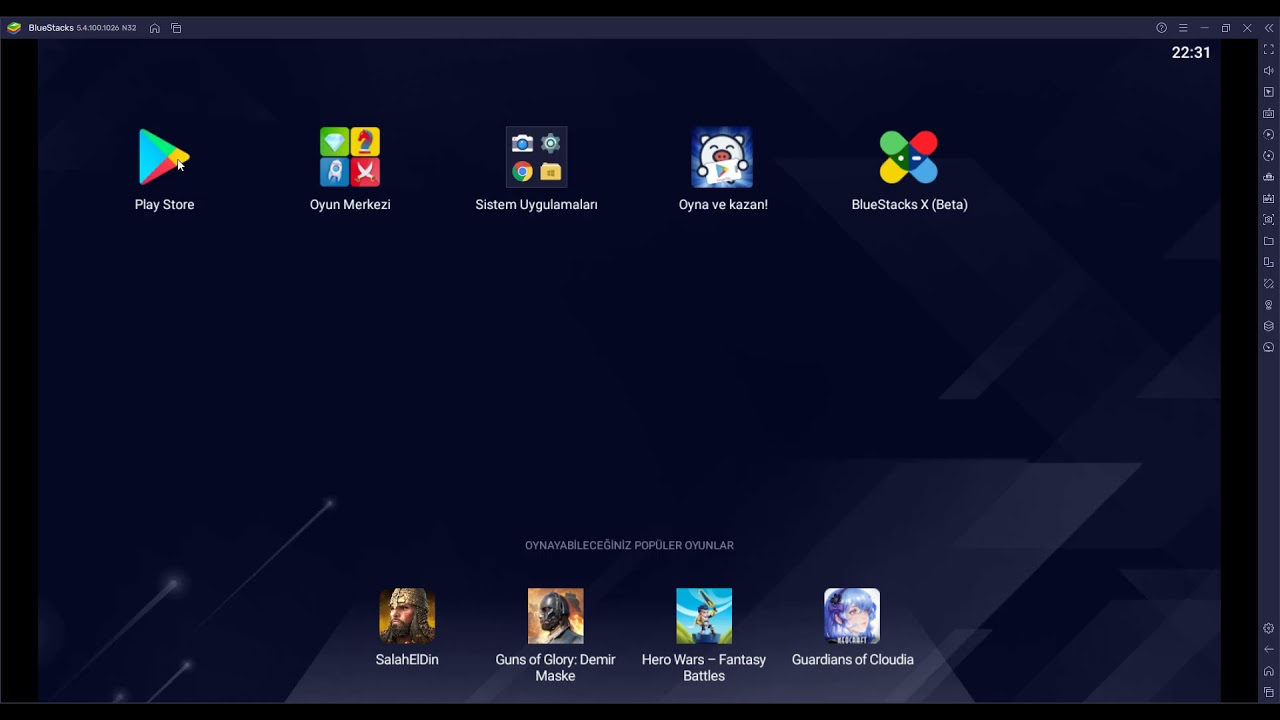
Task: Open the hamburger menu in title bar
Action: (x=1183, y=28)
